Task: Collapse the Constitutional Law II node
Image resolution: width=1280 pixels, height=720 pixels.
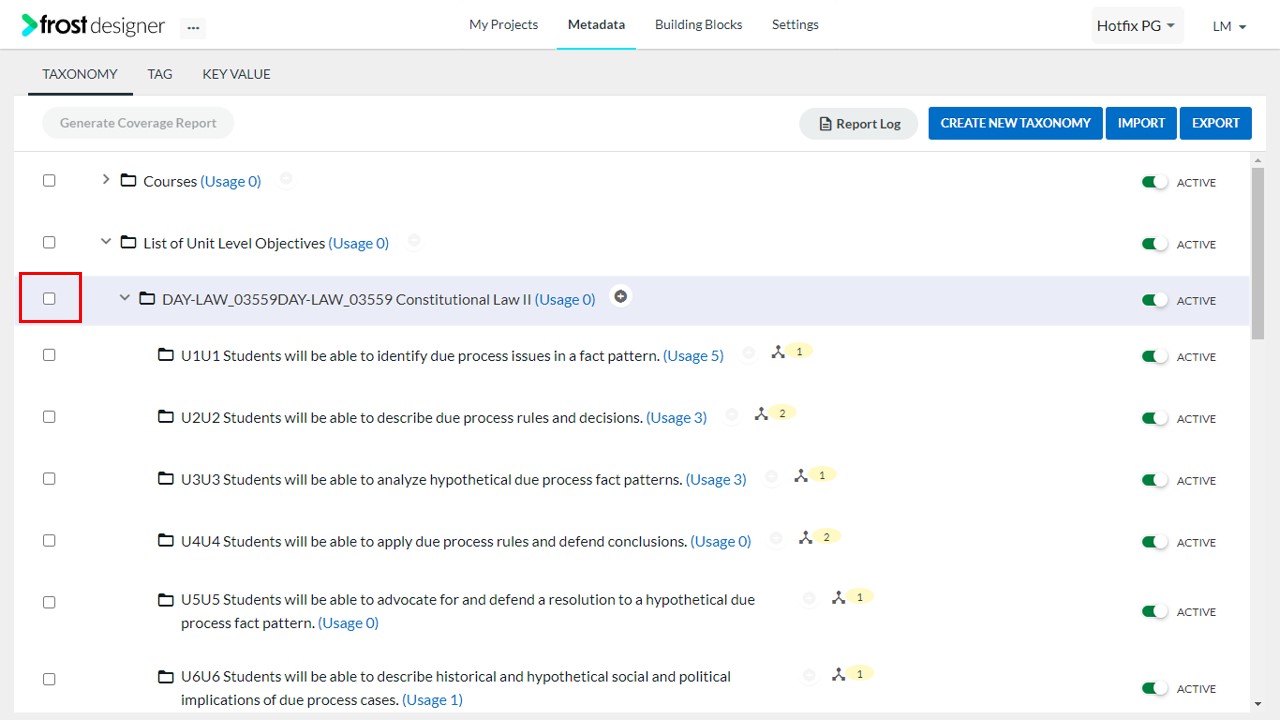Action: [125, 298]
